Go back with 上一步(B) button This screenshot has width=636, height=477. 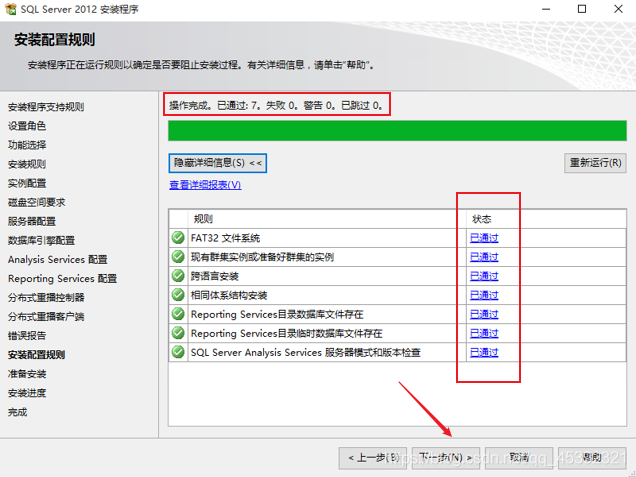pyautogui.click(x=373, y=458)
